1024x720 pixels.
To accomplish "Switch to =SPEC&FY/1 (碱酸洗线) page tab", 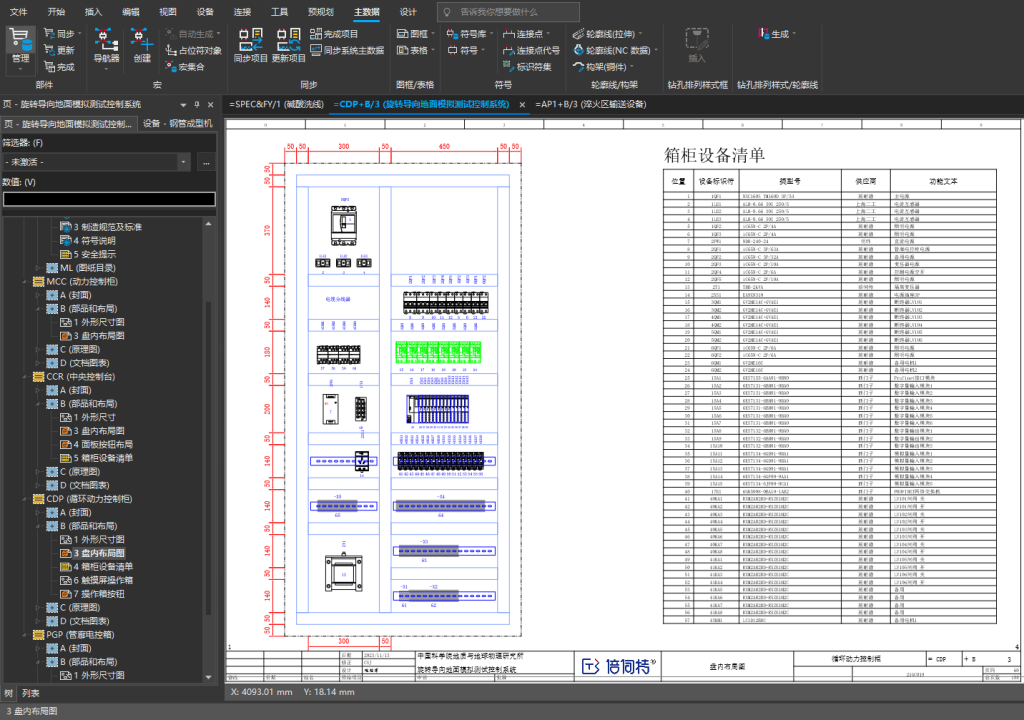I will [276, 105].
